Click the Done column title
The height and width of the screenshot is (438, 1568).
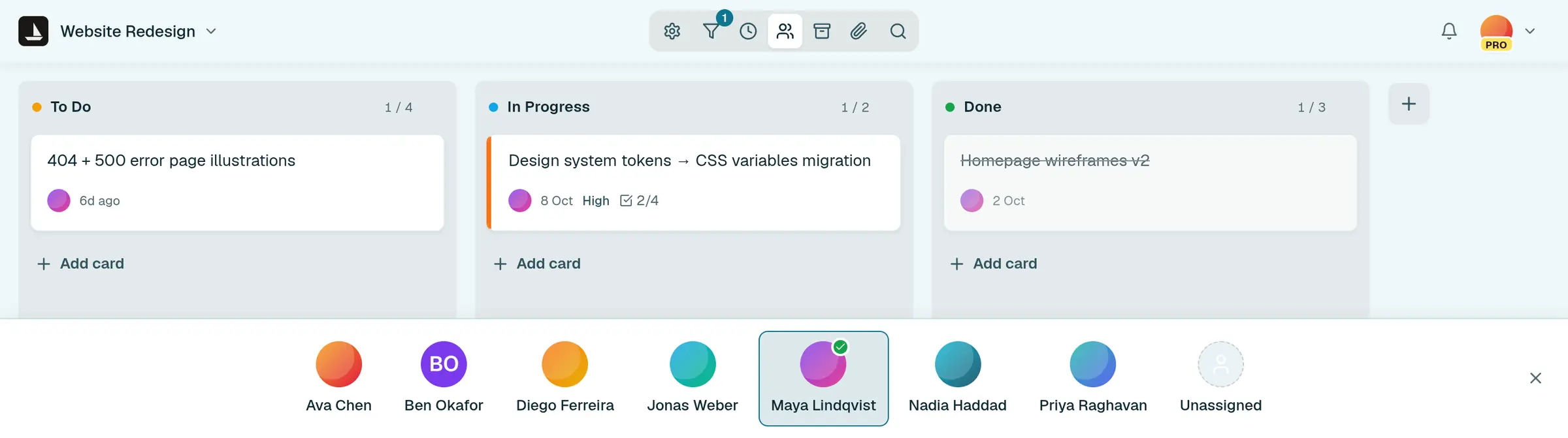coord(983,107)
